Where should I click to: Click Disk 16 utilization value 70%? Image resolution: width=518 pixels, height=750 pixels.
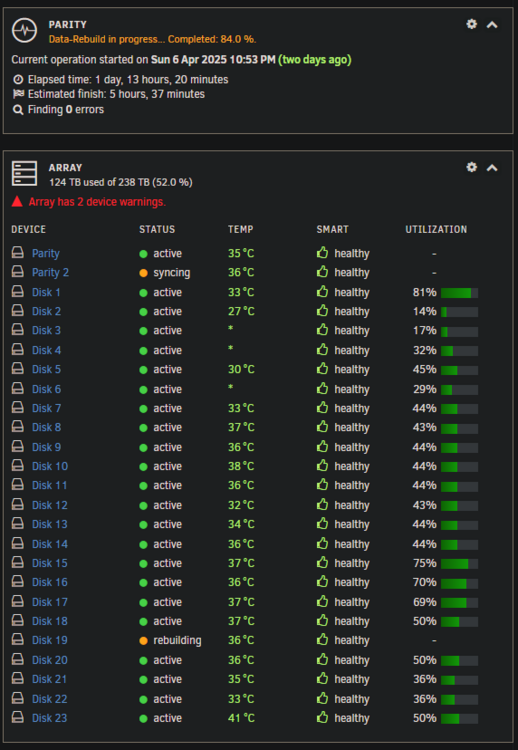pyautogui.click(x=425, y=583)
